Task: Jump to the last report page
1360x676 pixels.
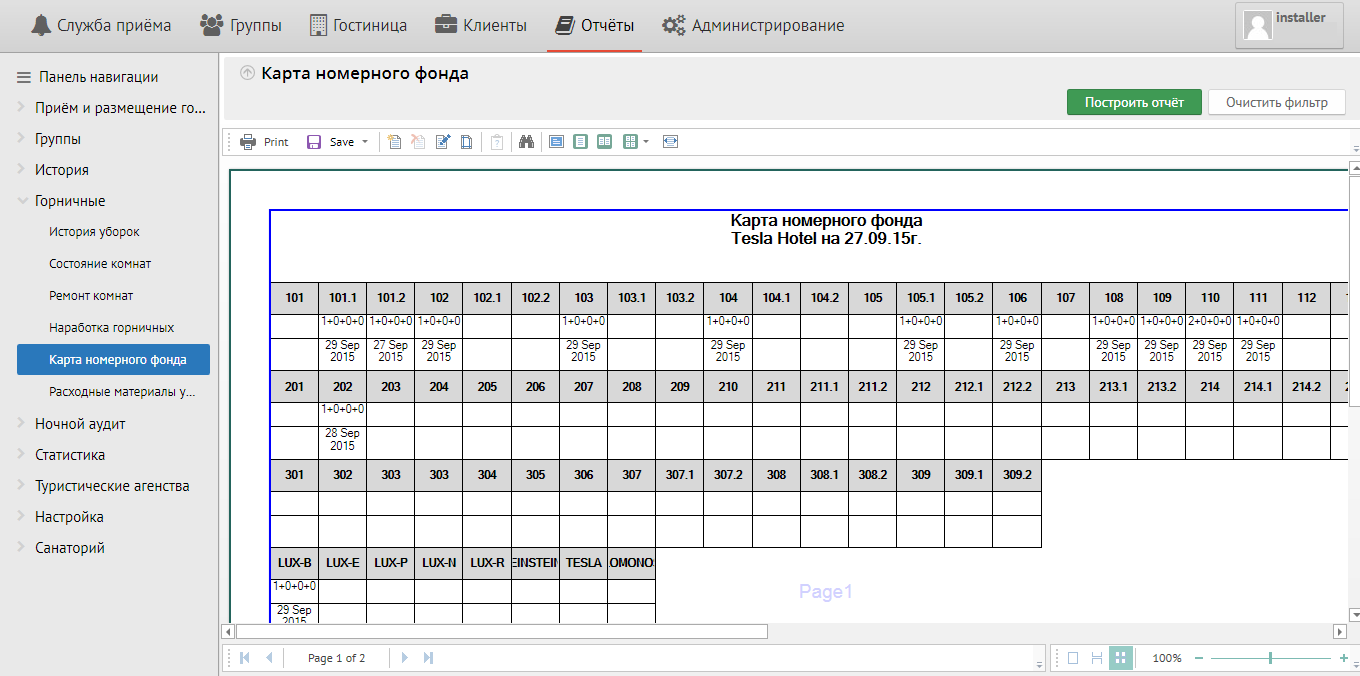Action: 429,658
